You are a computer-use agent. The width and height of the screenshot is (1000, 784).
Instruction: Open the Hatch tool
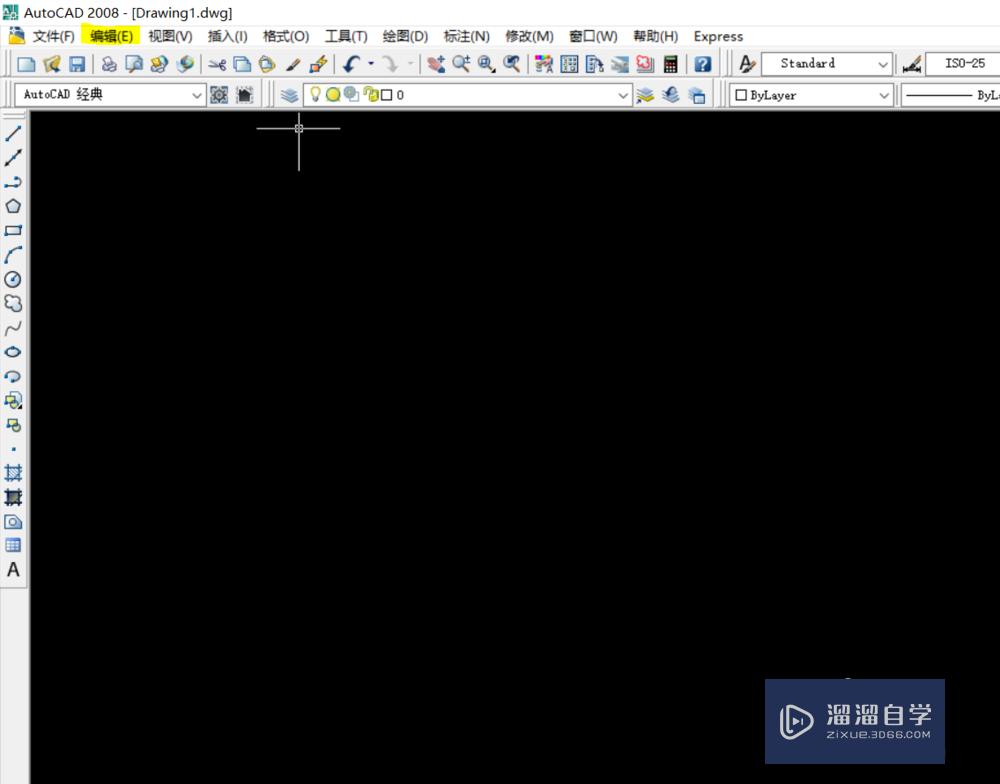point(13,472)
